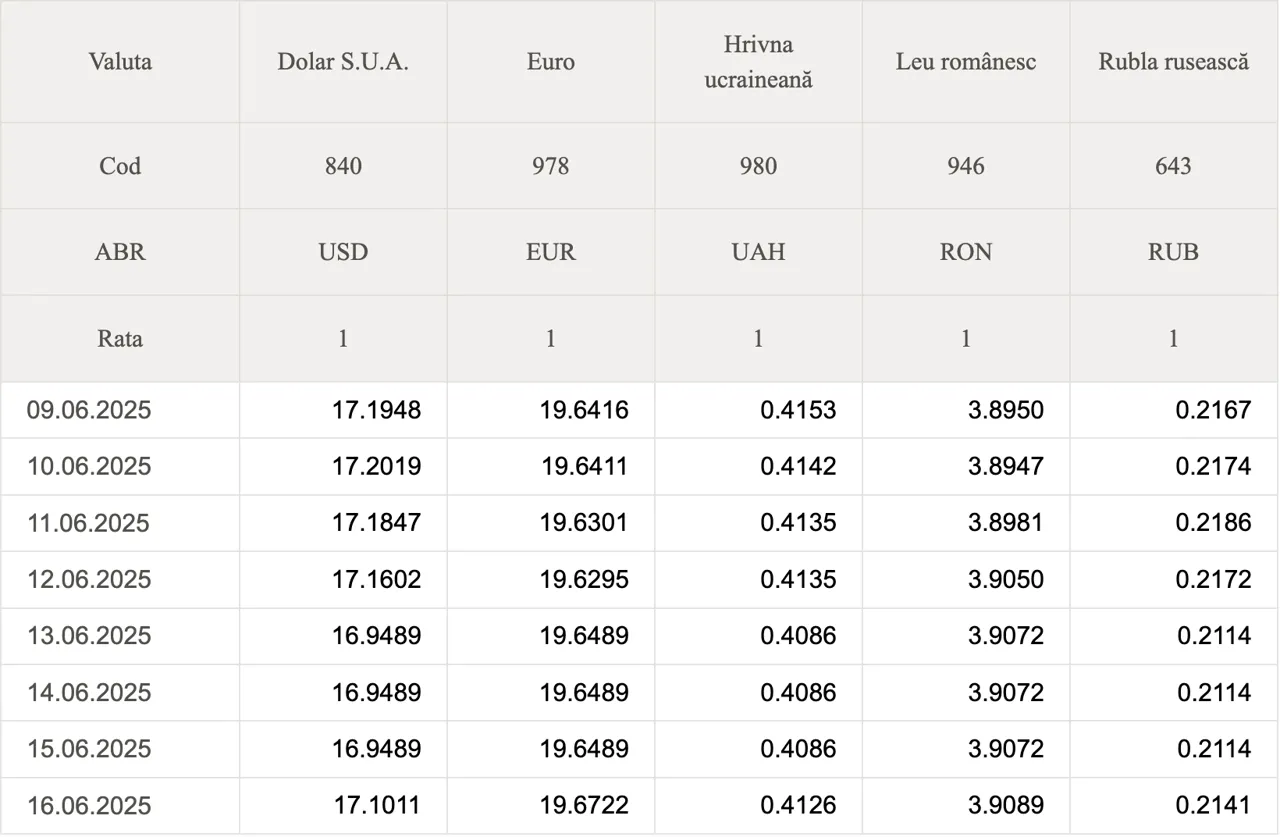This screenshot has width=1280, height=837.
Task: Click the Valuta header cell
Action: pos(120,62)
